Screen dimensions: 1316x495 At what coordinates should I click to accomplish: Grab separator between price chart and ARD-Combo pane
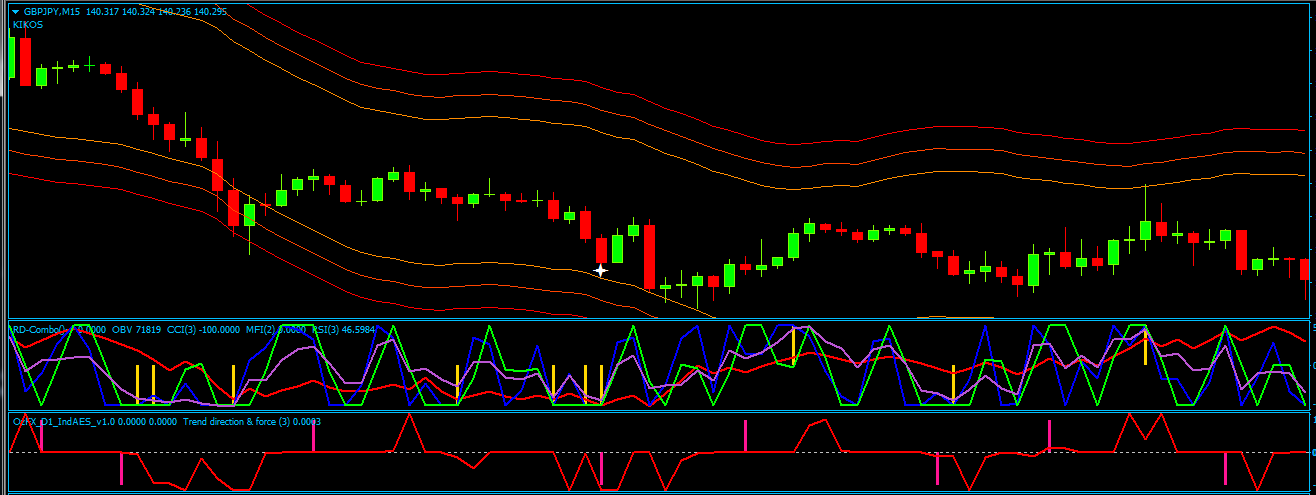coord(658,320)
